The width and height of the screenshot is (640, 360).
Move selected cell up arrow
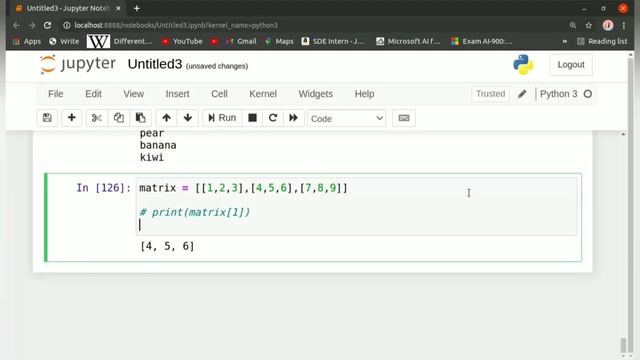click(166, 118)
